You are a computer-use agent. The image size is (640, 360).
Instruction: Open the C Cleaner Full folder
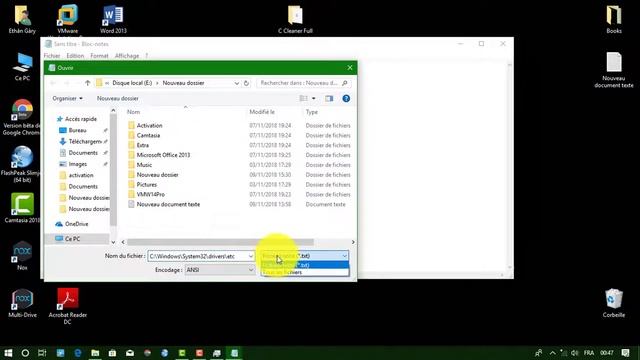[x=295, y=19]
